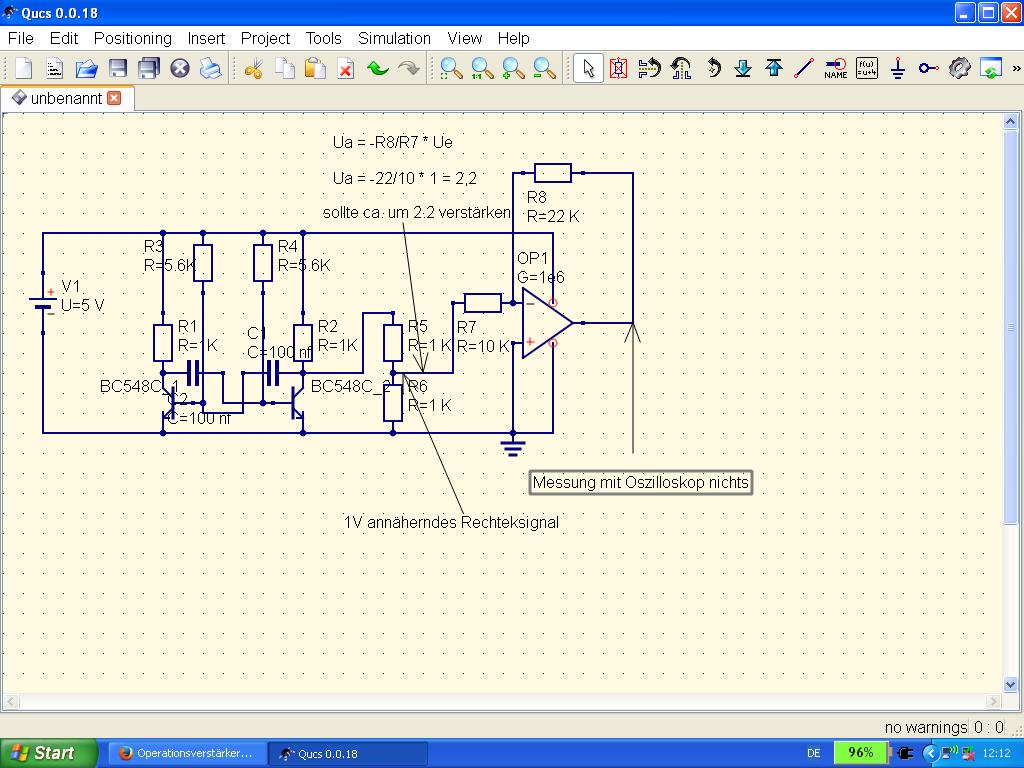This screenshot has height=768, width=1024.
Task: Click the 'R=22 K' value of R8
Action: (553, 216)
